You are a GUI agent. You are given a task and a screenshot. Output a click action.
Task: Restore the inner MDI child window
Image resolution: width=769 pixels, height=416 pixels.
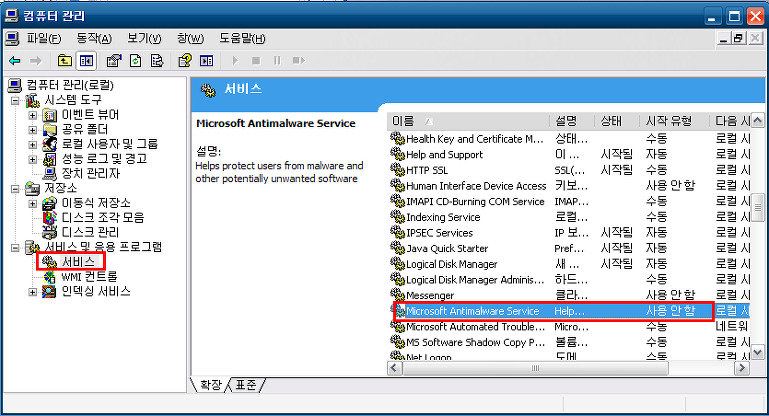739,38
